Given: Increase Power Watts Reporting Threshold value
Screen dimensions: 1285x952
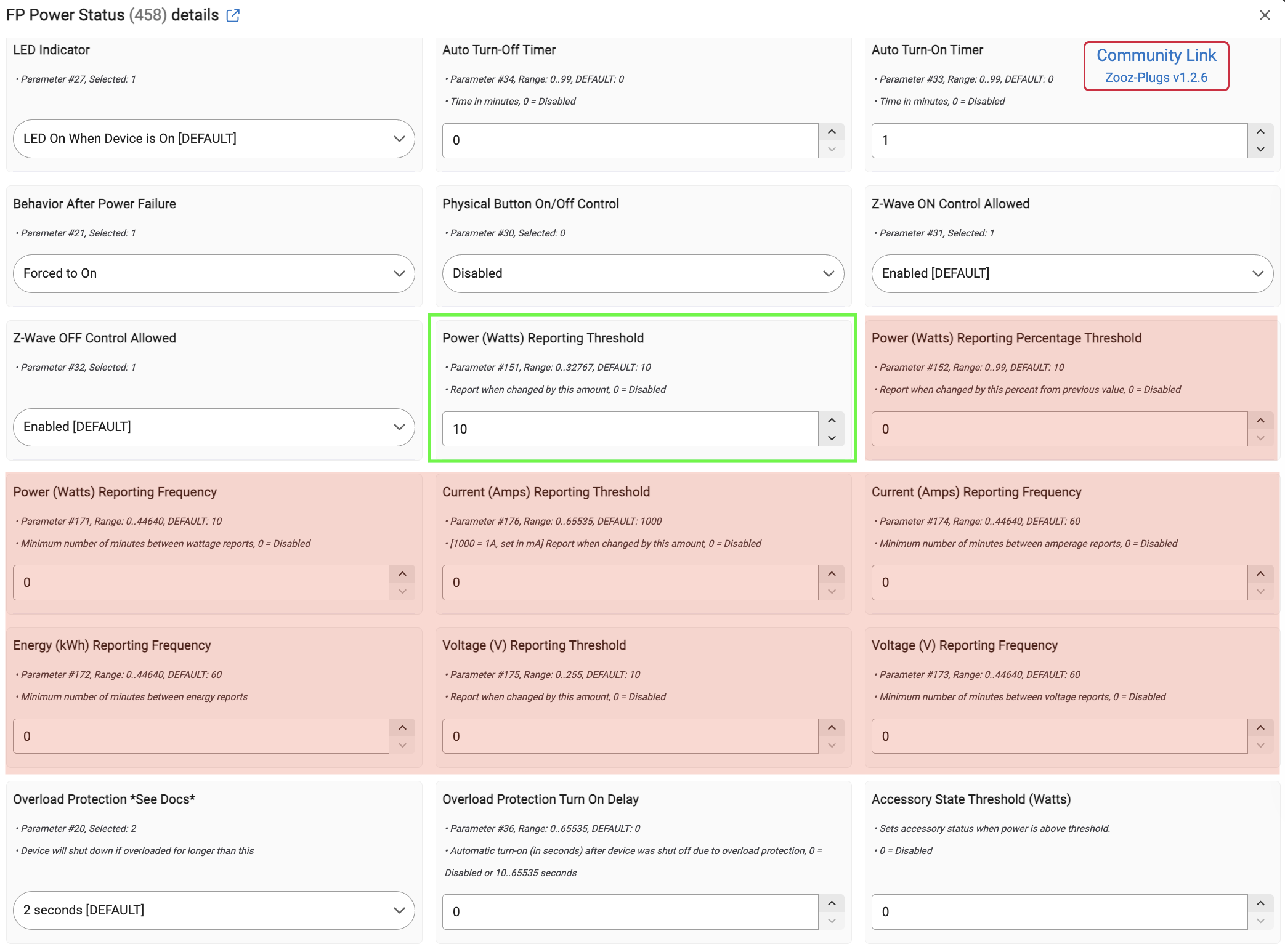Looking at the screenshot, I should point(832,420).
